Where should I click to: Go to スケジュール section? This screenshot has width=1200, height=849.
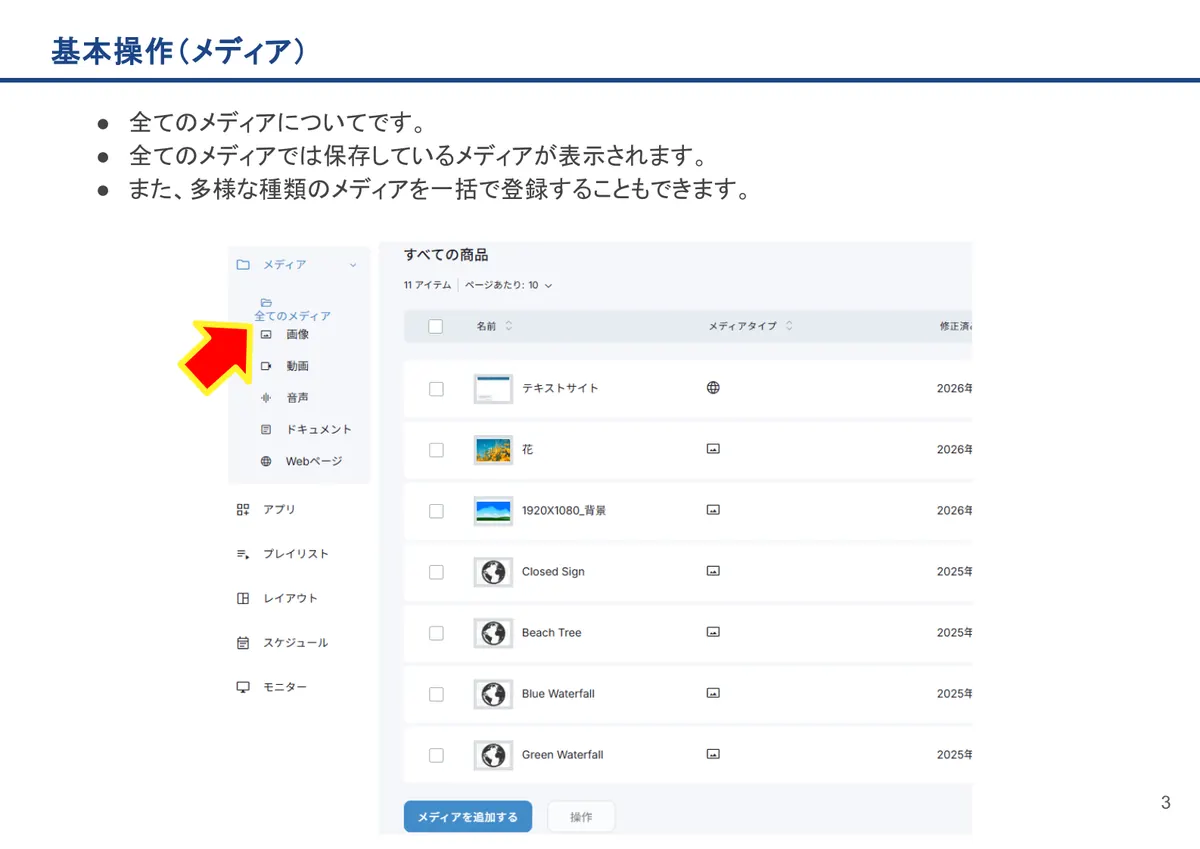(295, 643)
